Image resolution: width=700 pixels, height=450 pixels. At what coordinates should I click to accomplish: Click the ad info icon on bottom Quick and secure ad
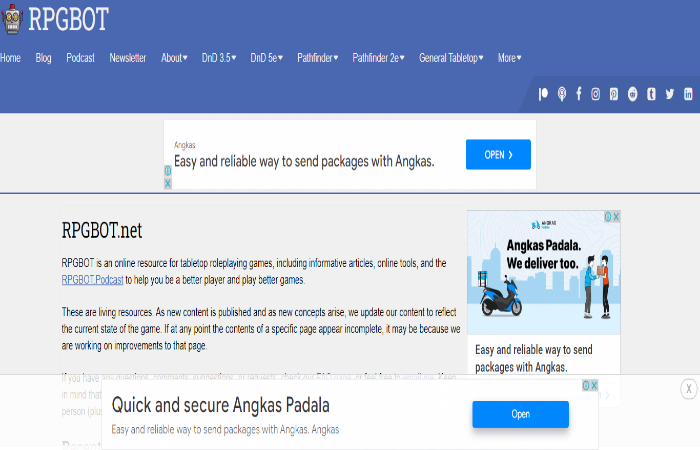[586, 386]
